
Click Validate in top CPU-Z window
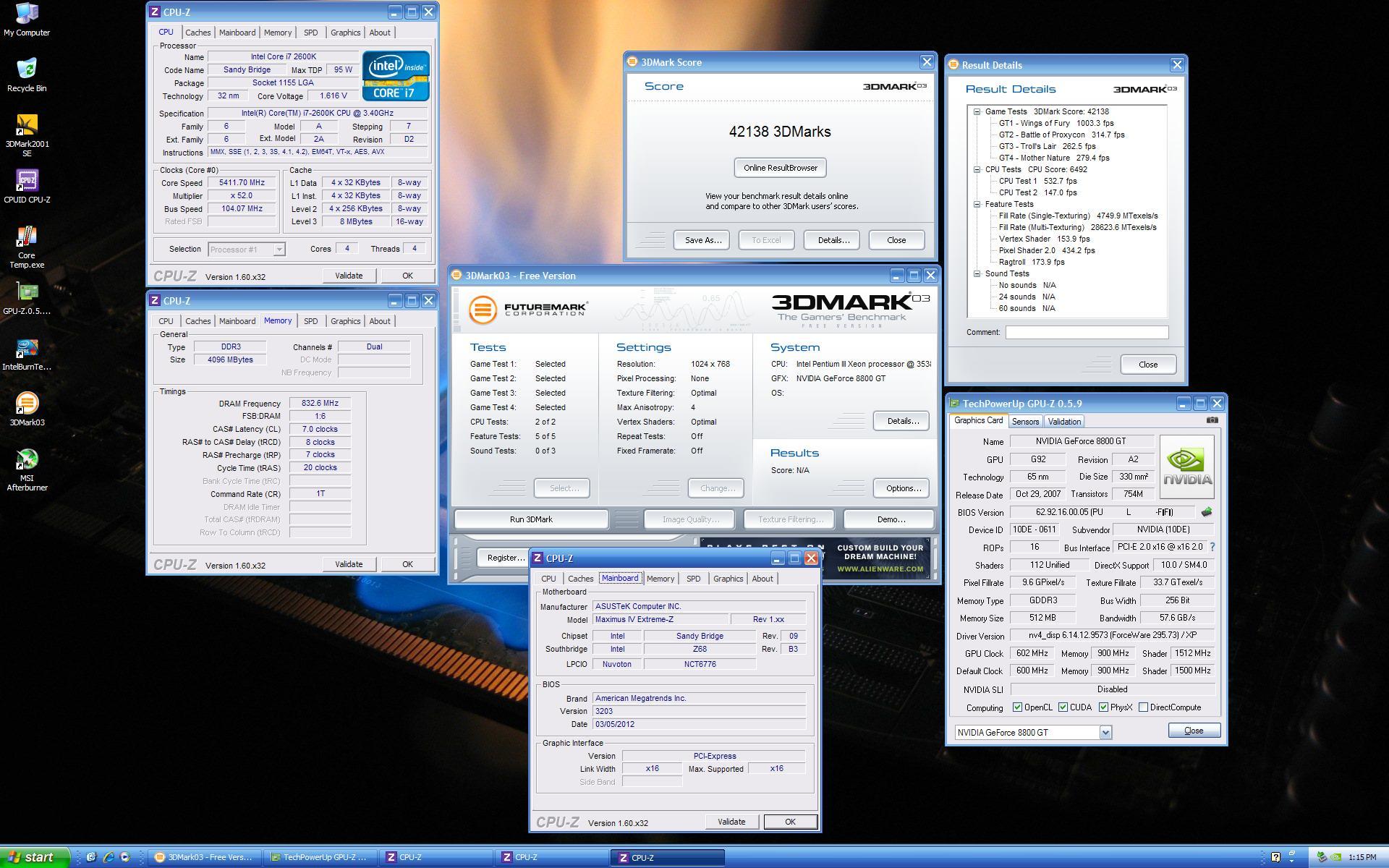(349, 276)
